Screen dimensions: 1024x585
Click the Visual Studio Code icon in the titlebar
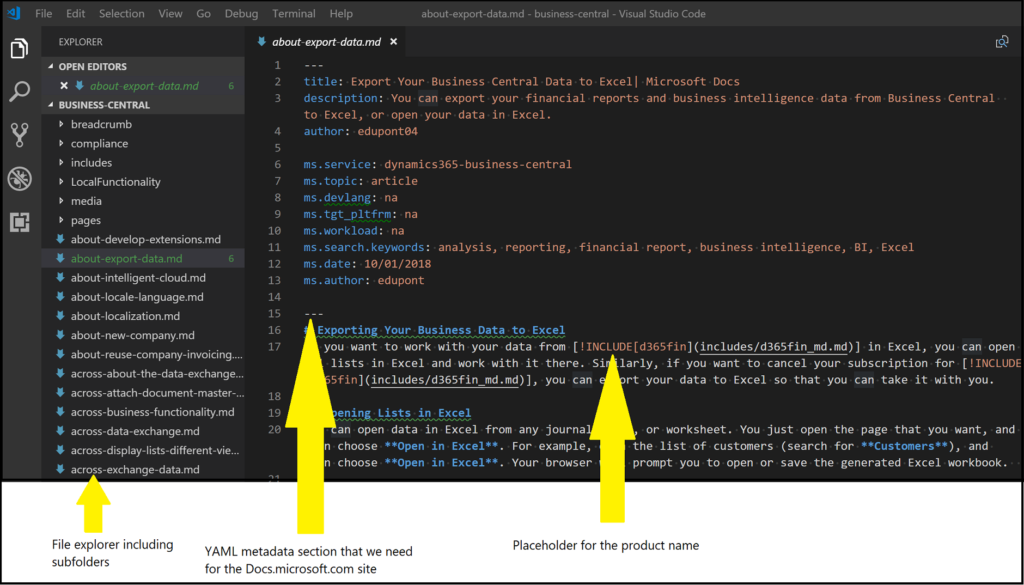click(x=12, y=13)
